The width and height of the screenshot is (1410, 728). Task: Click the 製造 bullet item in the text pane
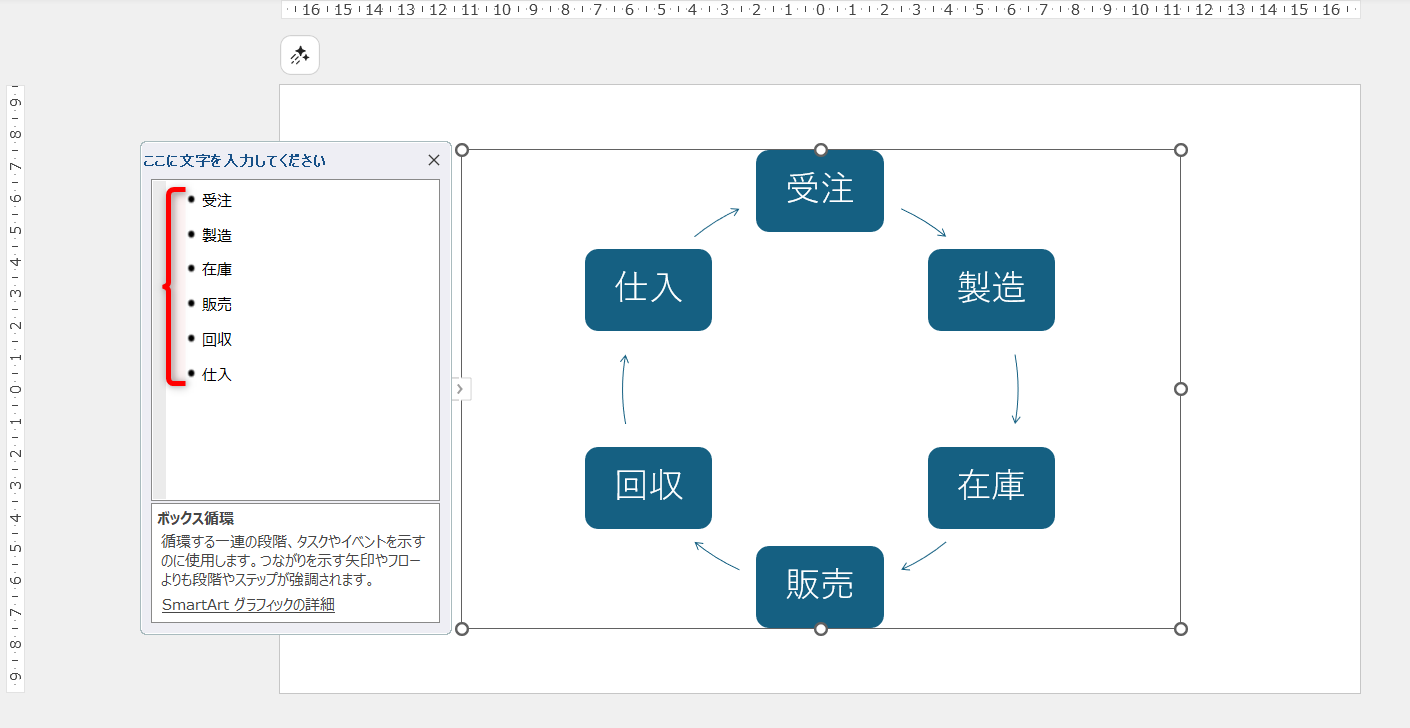click(217, 235)
